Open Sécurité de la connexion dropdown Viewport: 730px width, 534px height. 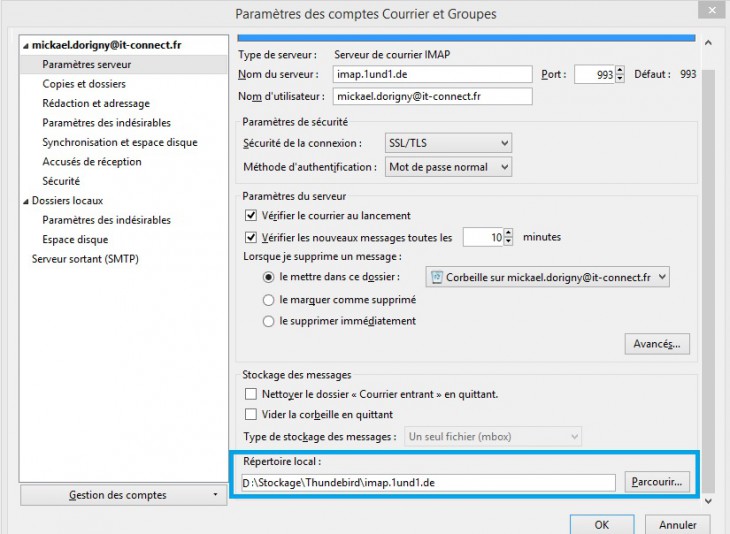[448, 143]
